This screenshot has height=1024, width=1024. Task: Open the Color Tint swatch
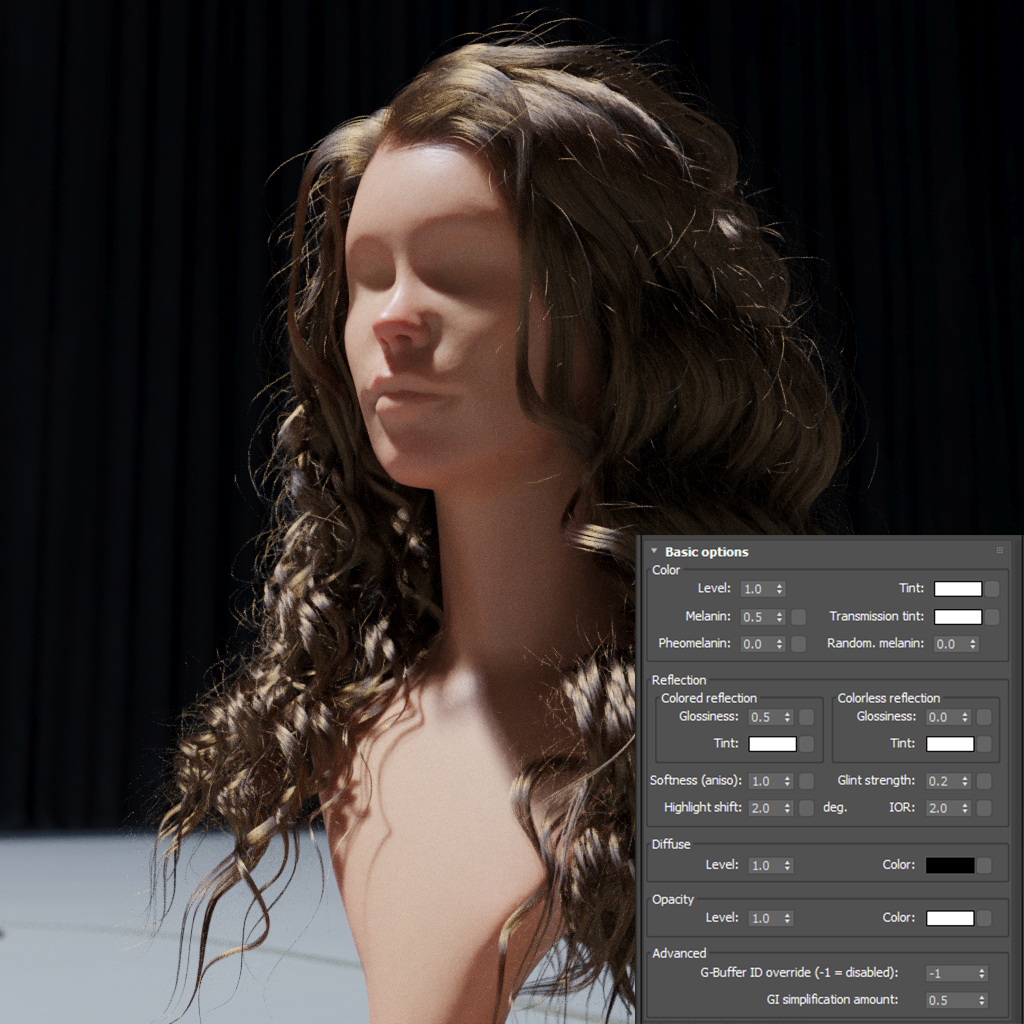(957, 588)
